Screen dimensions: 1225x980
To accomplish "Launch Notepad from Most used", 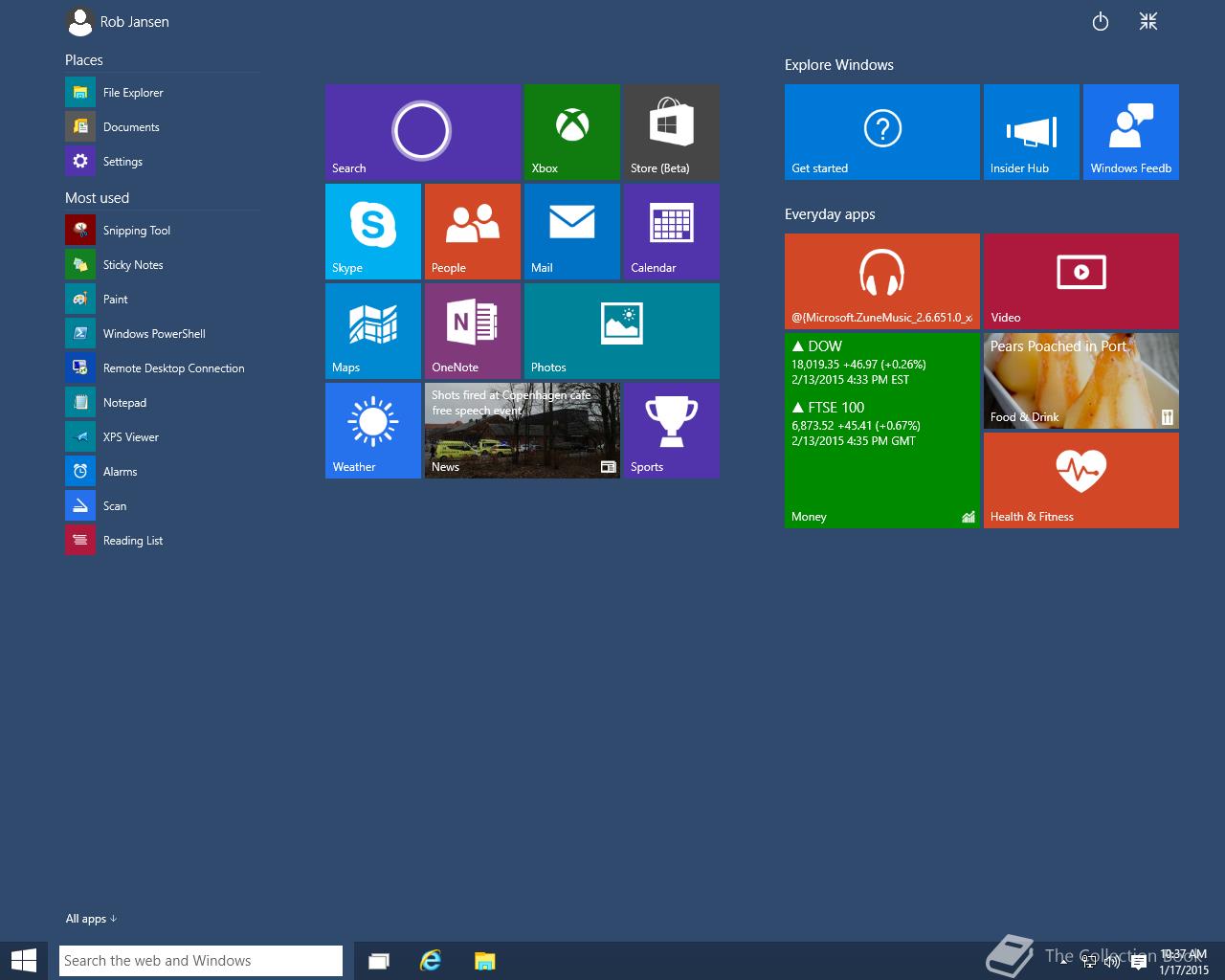I will click(161, 403).
